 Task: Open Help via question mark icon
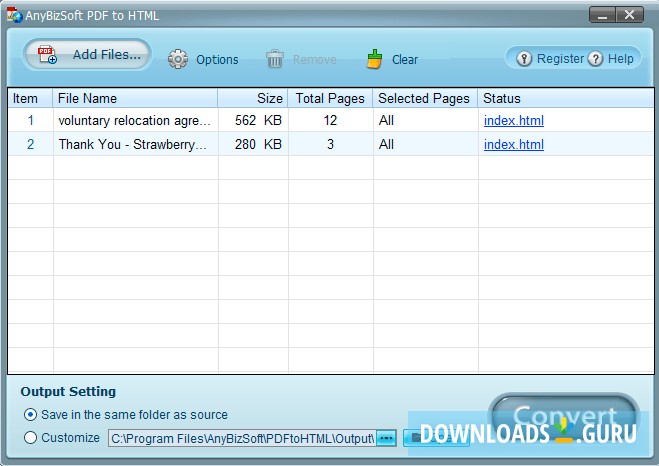pos(595,58)
